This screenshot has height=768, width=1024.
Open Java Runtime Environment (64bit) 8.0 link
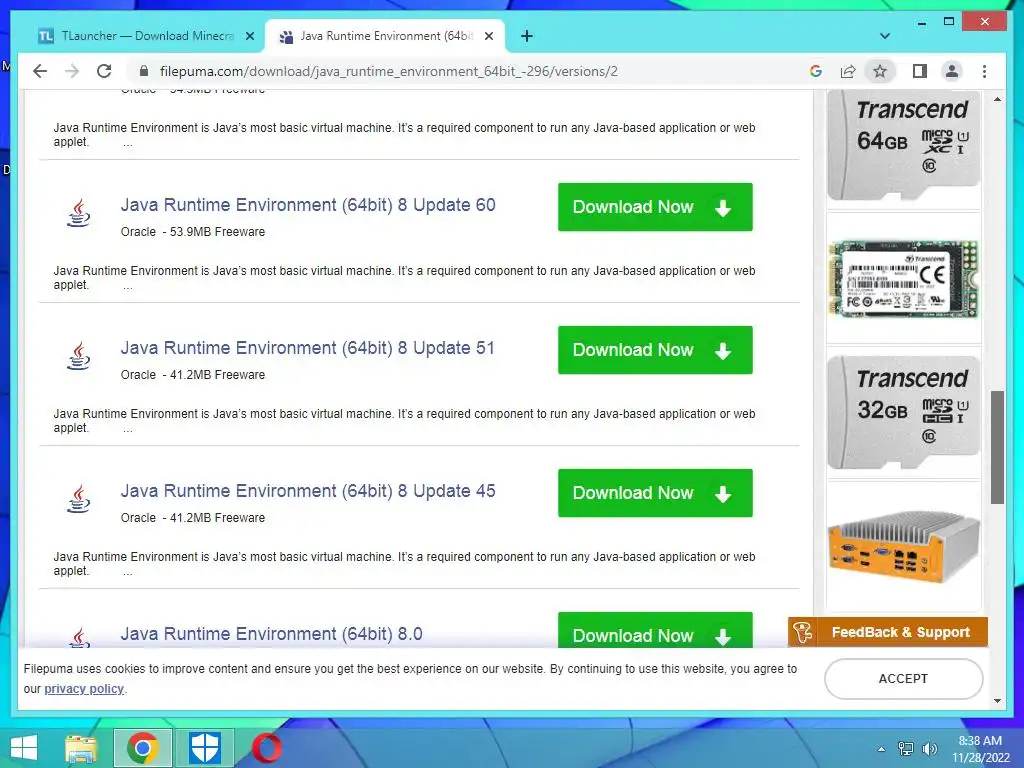[272, 634]
